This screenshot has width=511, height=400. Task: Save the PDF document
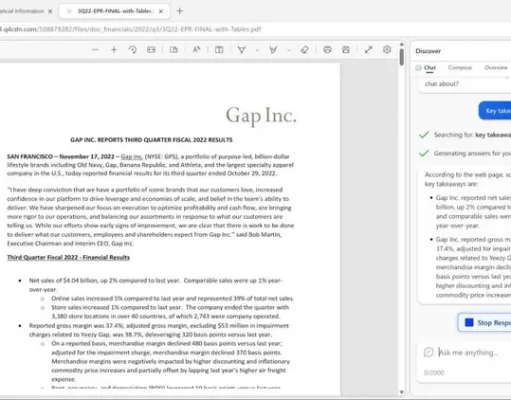point(346,50)
